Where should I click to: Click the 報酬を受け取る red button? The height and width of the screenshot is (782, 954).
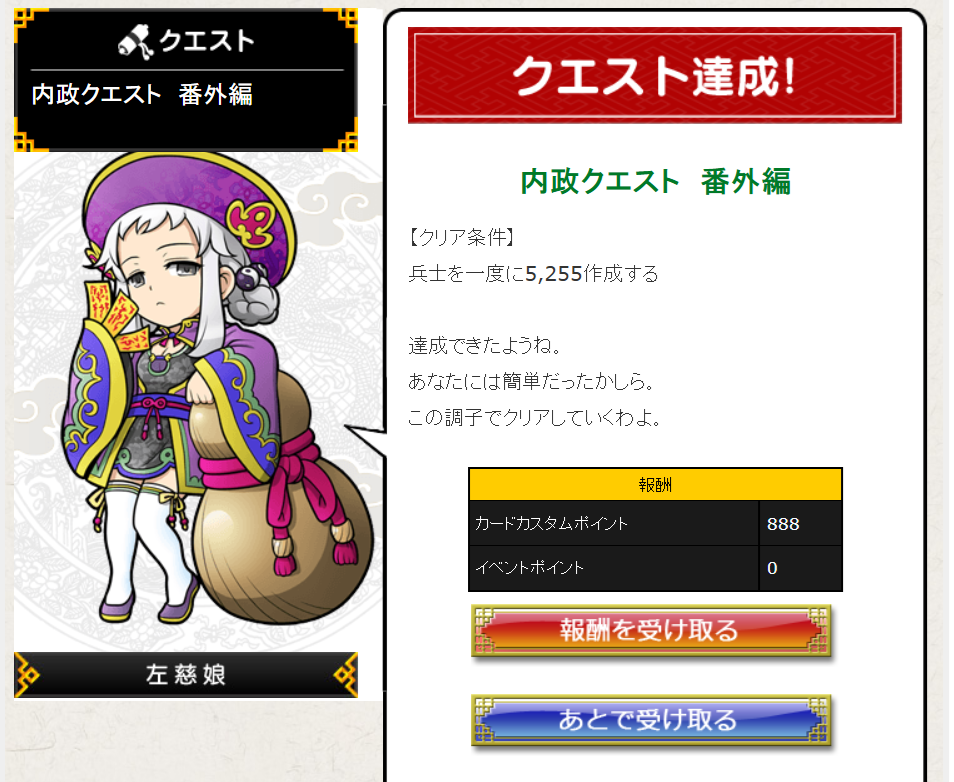click(651, 630)
